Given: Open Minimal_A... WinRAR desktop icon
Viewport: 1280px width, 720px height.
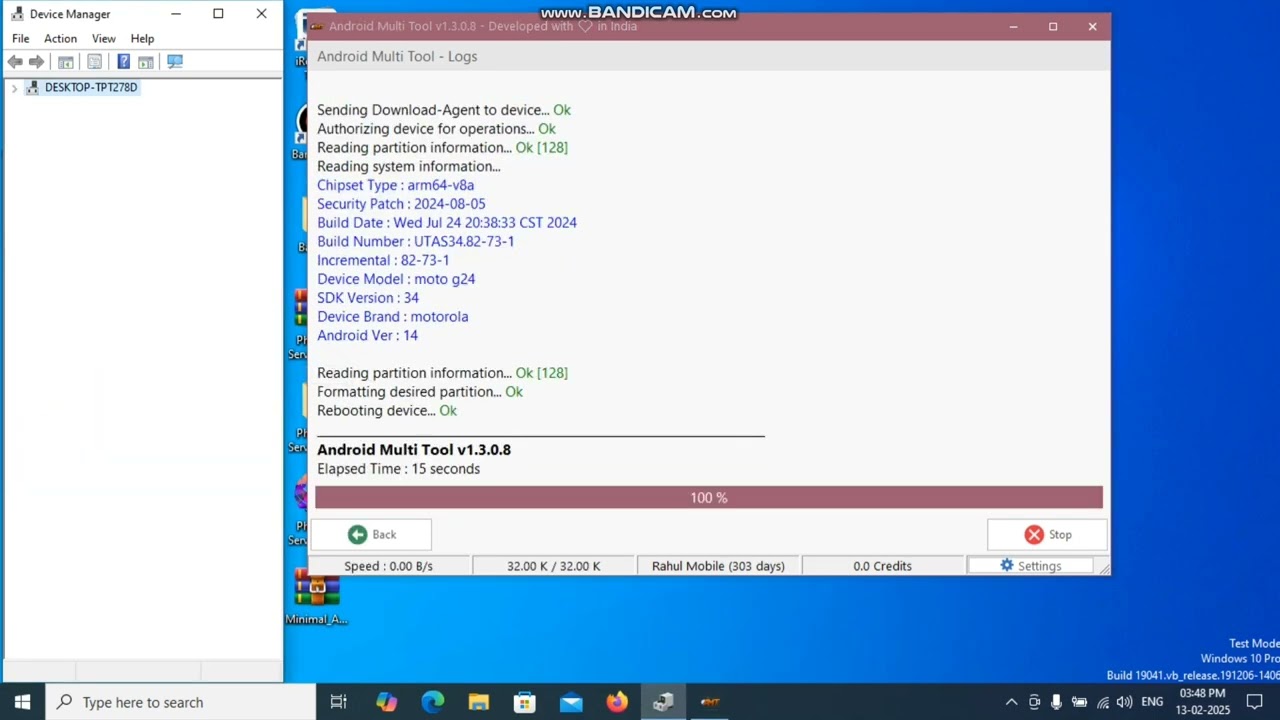Looking at the screenshot, I should [x=317, y=597].
